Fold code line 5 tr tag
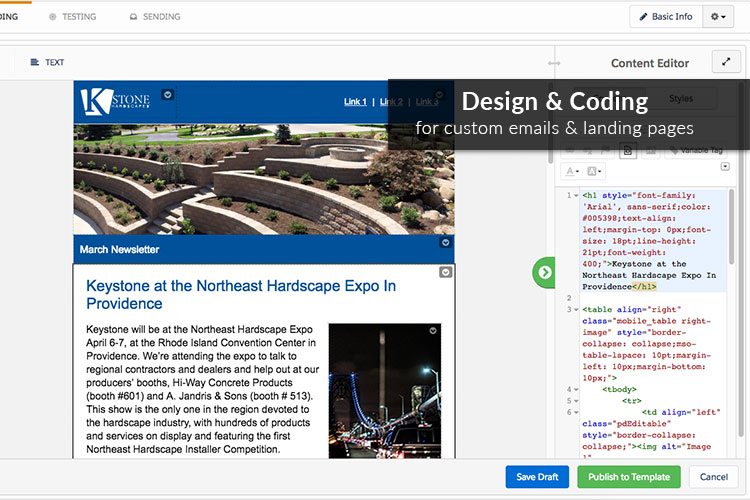Screen dimensions: 750x500 [x=576, y=401]
